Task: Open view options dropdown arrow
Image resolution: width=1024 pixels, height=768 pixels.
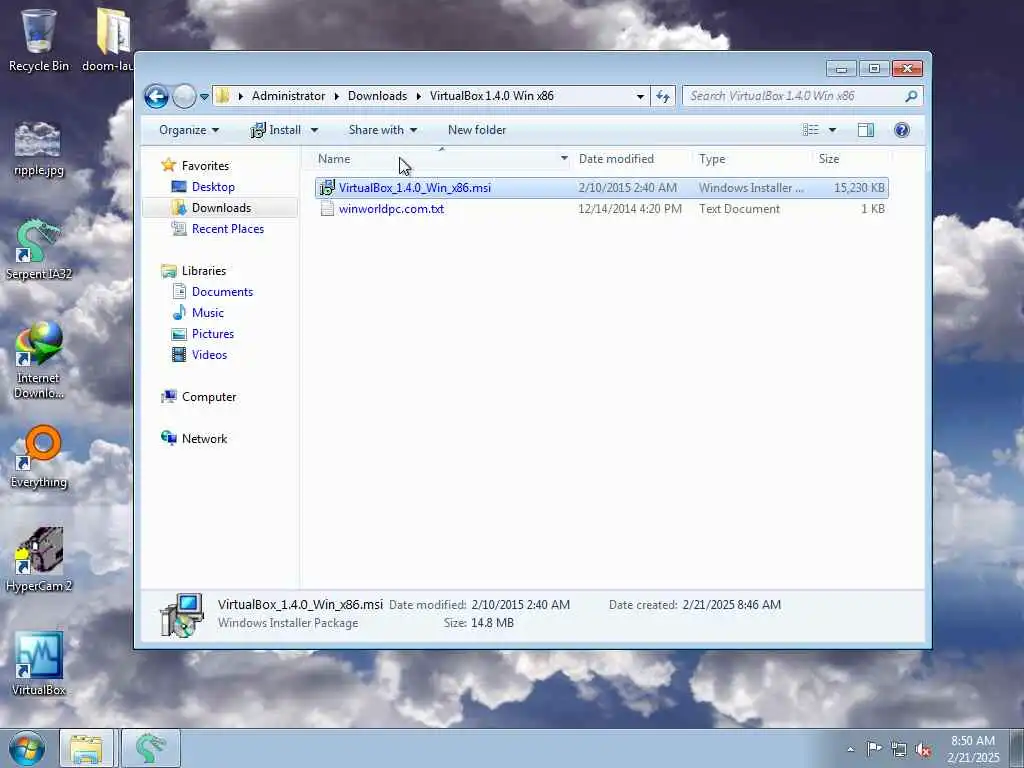Action: point(833,130)
